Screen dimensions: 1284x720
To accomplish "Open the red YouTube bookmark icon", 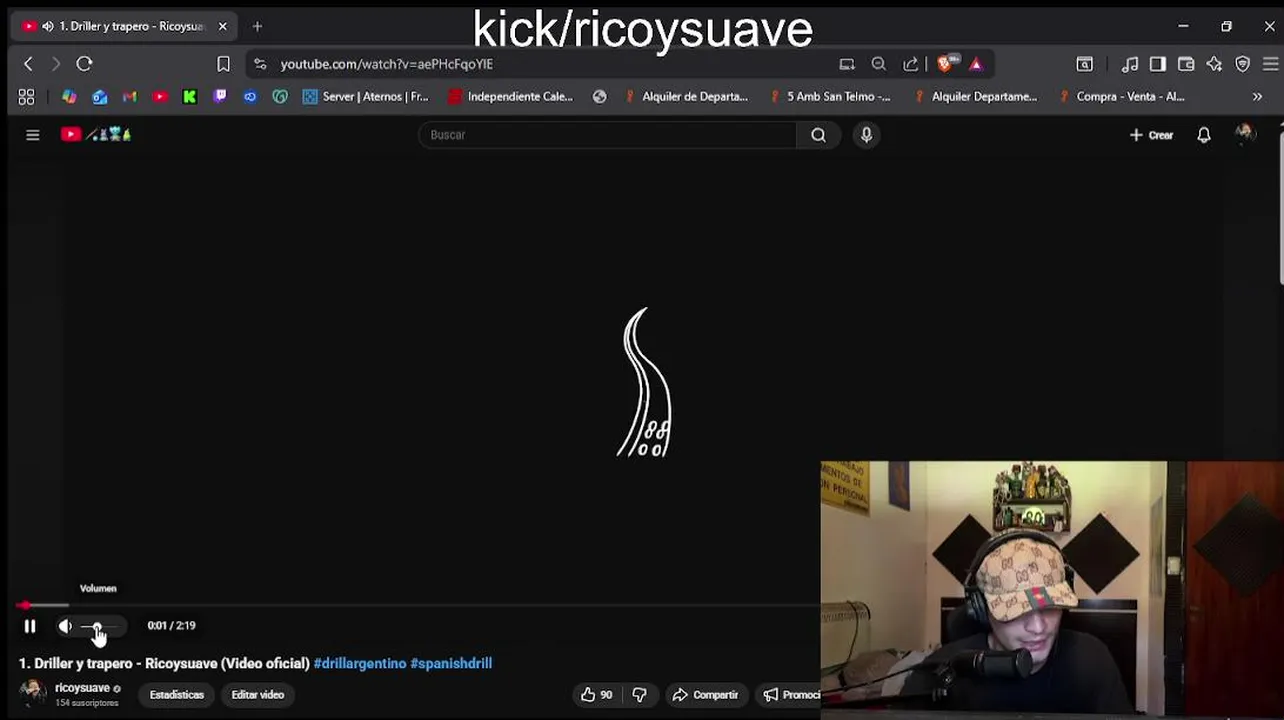I will tap(160, 97).
